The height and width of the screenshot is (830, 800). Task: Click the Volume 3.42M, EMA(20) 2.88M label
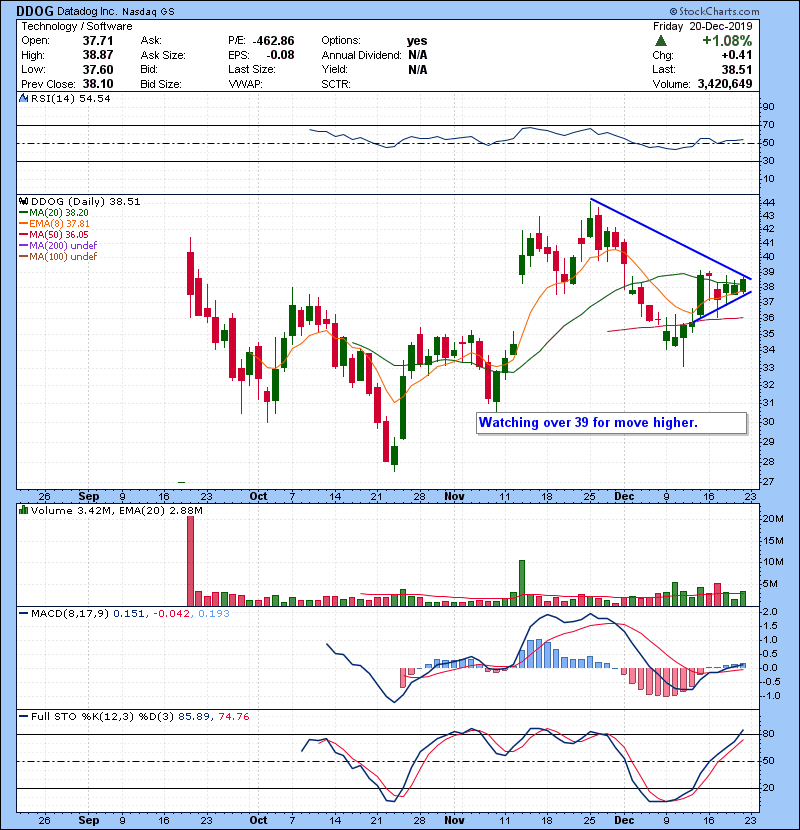point(116,510)
